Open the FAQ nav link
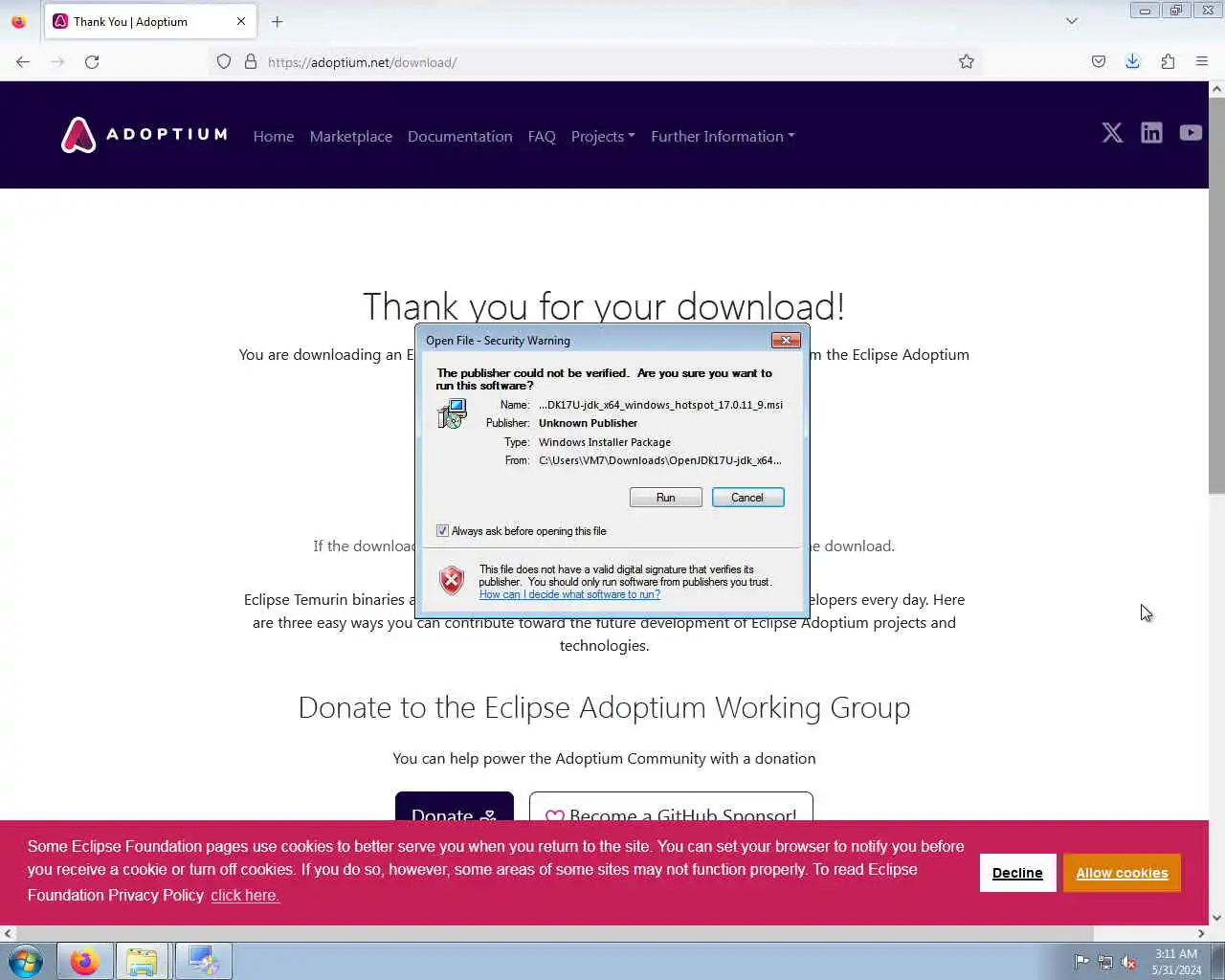This screenshot has height=980, width=1225. (x=542, y=136)
